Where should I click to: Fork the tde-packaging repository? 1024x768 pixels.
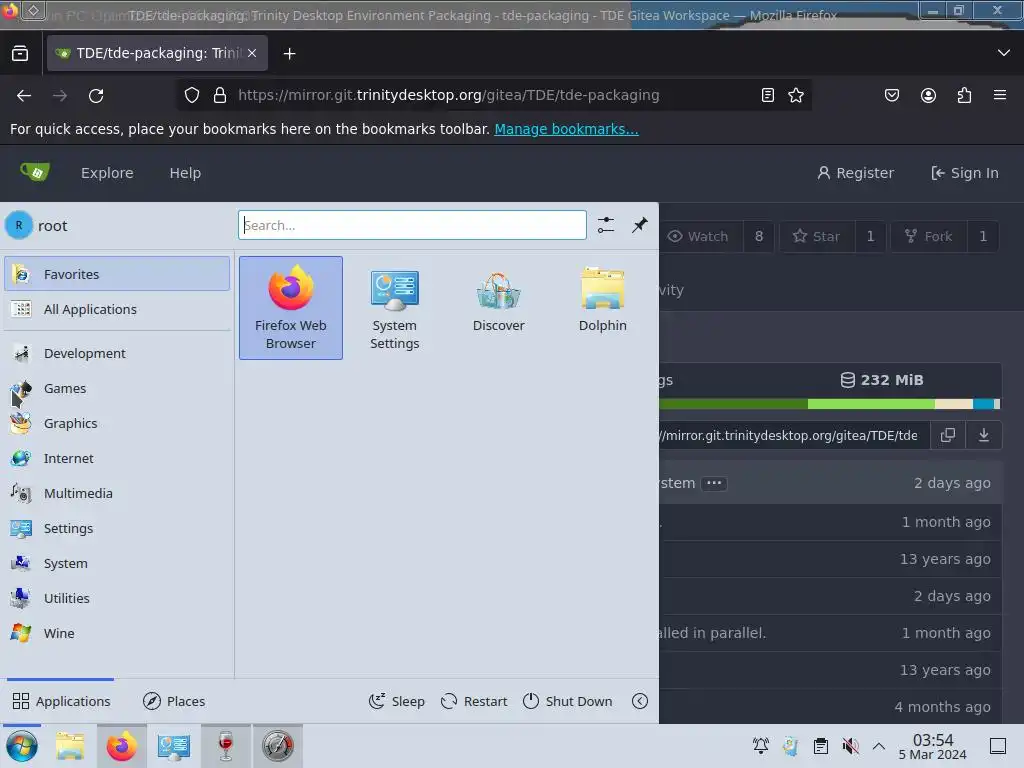[928, 236]
